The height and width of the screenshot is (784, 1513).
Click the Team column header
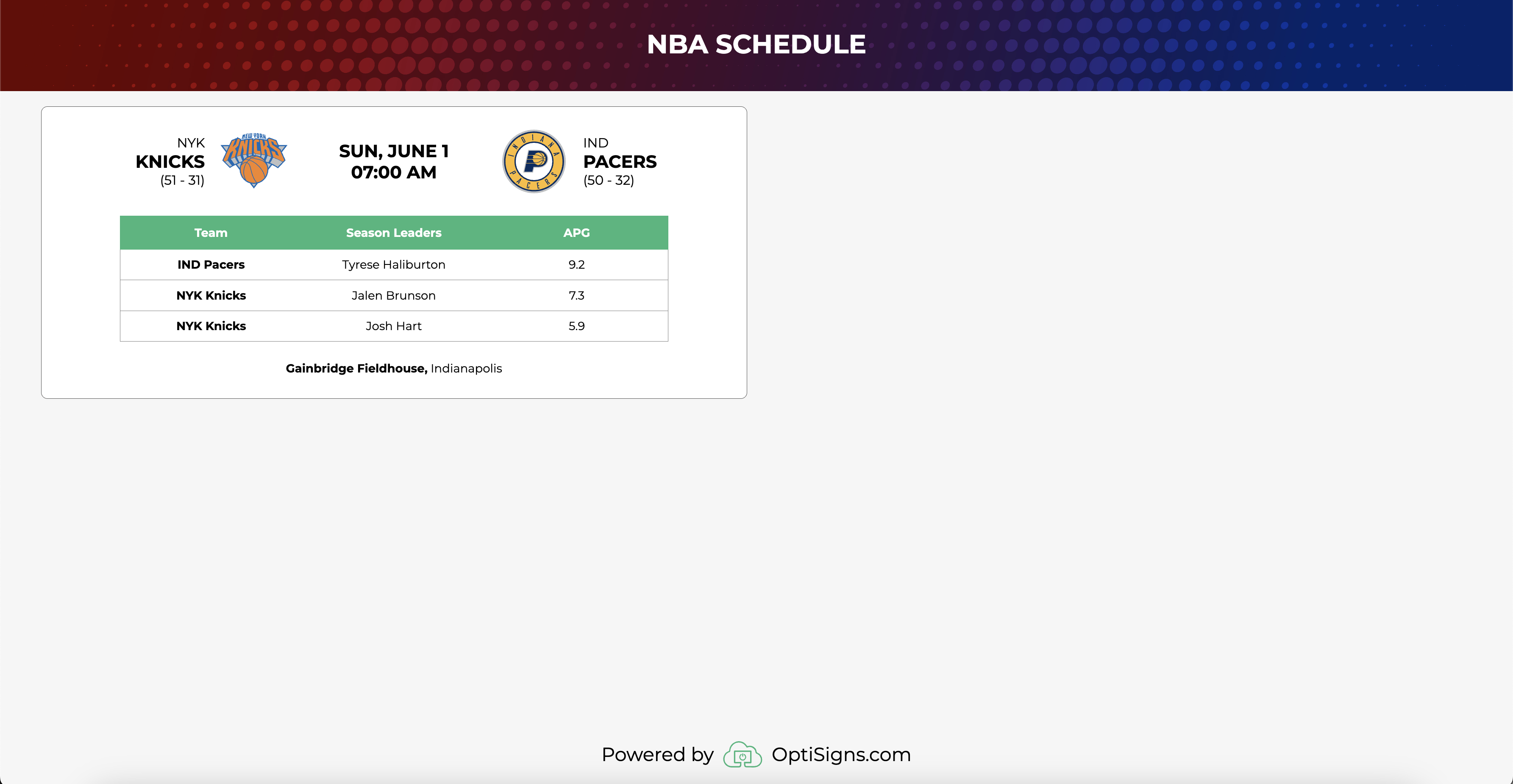[x=211, y=233]
